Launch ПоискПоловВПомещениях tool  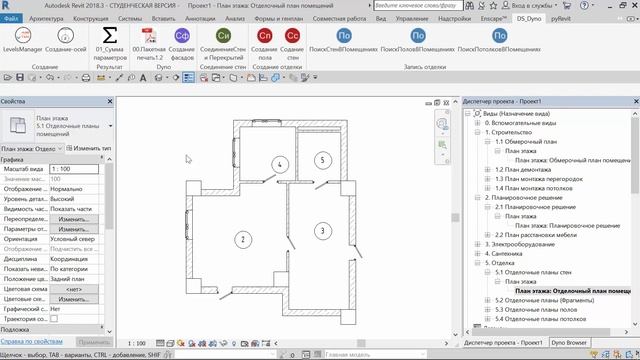(x=418, y=40)
